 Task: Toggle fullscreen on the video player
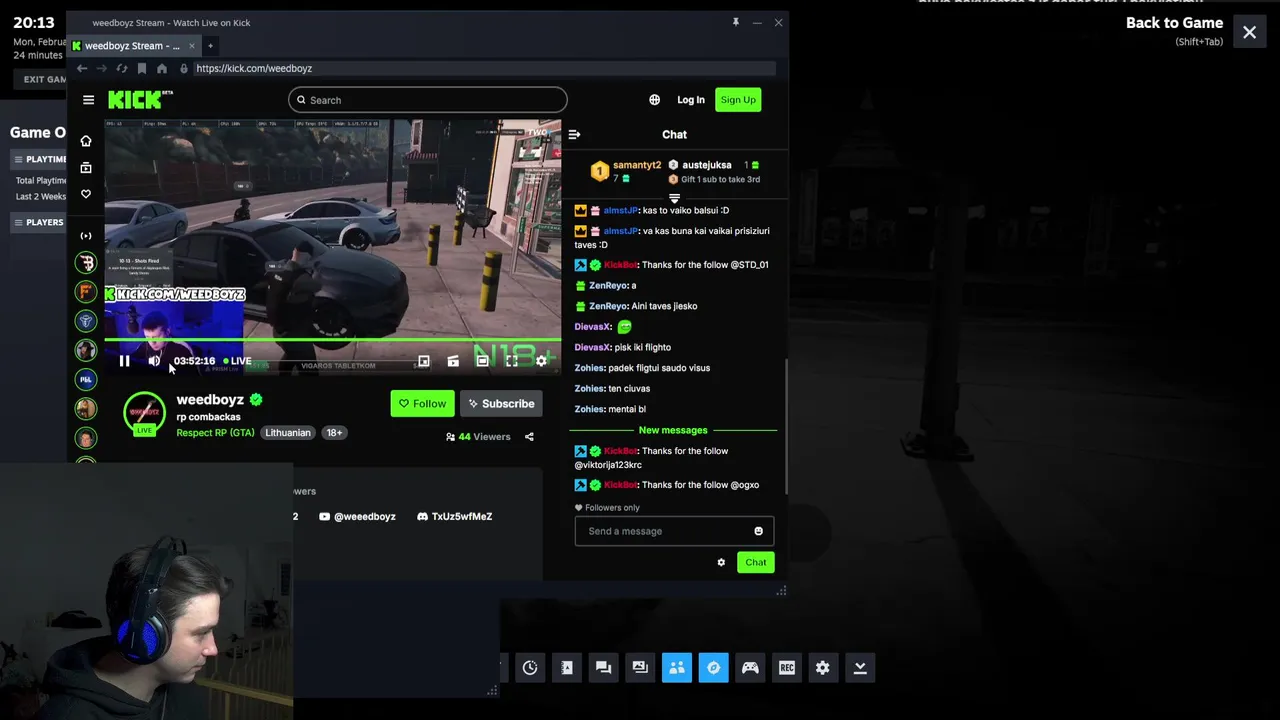coord(512,361)
